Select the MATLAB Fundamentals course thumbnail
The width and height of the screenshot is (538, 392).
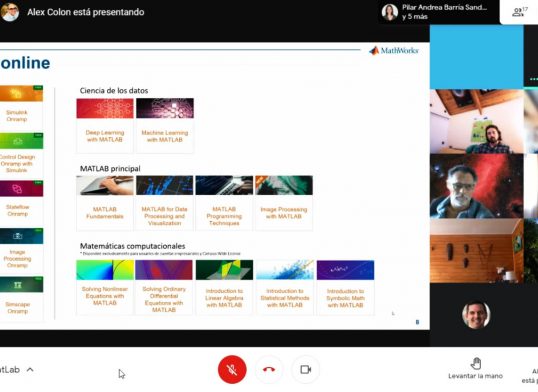tap(105, 185)
